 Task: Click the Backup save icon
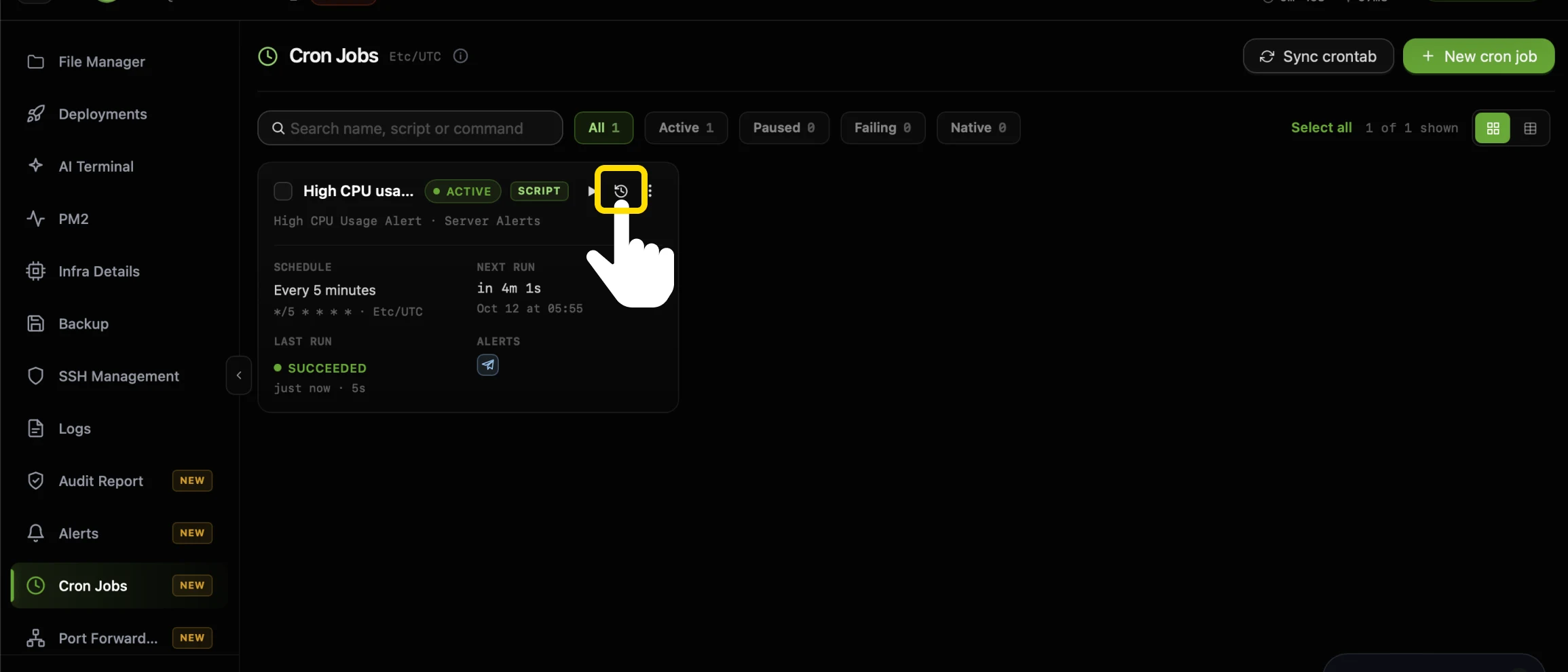tap(35, 324)
